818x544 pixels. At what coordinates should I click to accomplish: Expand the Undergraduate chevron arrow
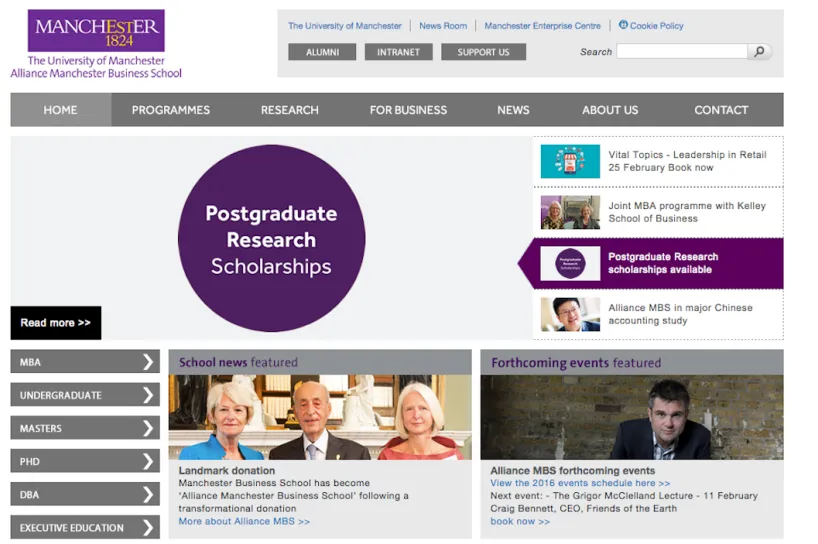148,395
